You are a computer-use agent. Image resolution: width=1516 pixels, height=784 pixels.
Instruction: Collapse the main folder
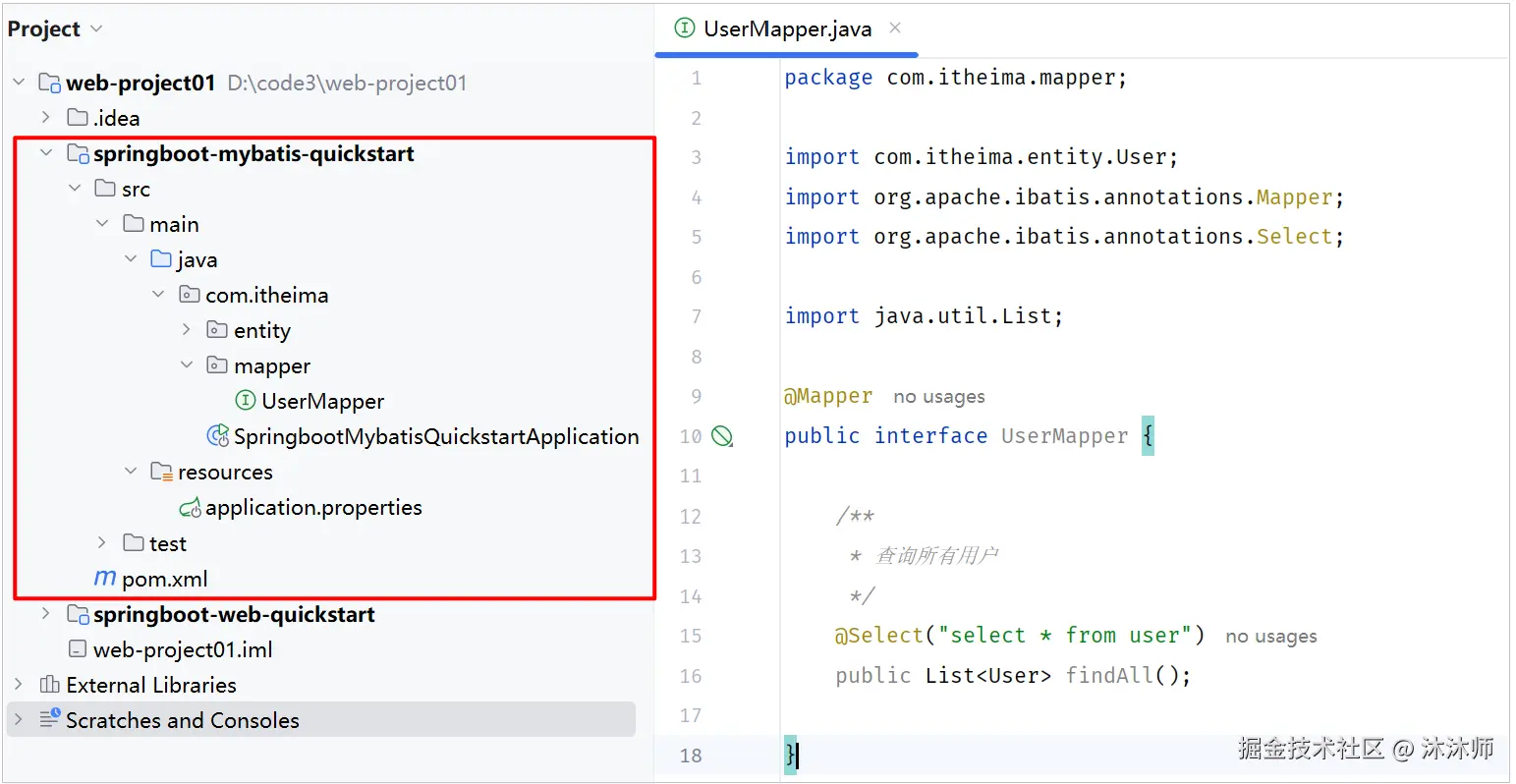pyautogui.click(x=102, y=224)
